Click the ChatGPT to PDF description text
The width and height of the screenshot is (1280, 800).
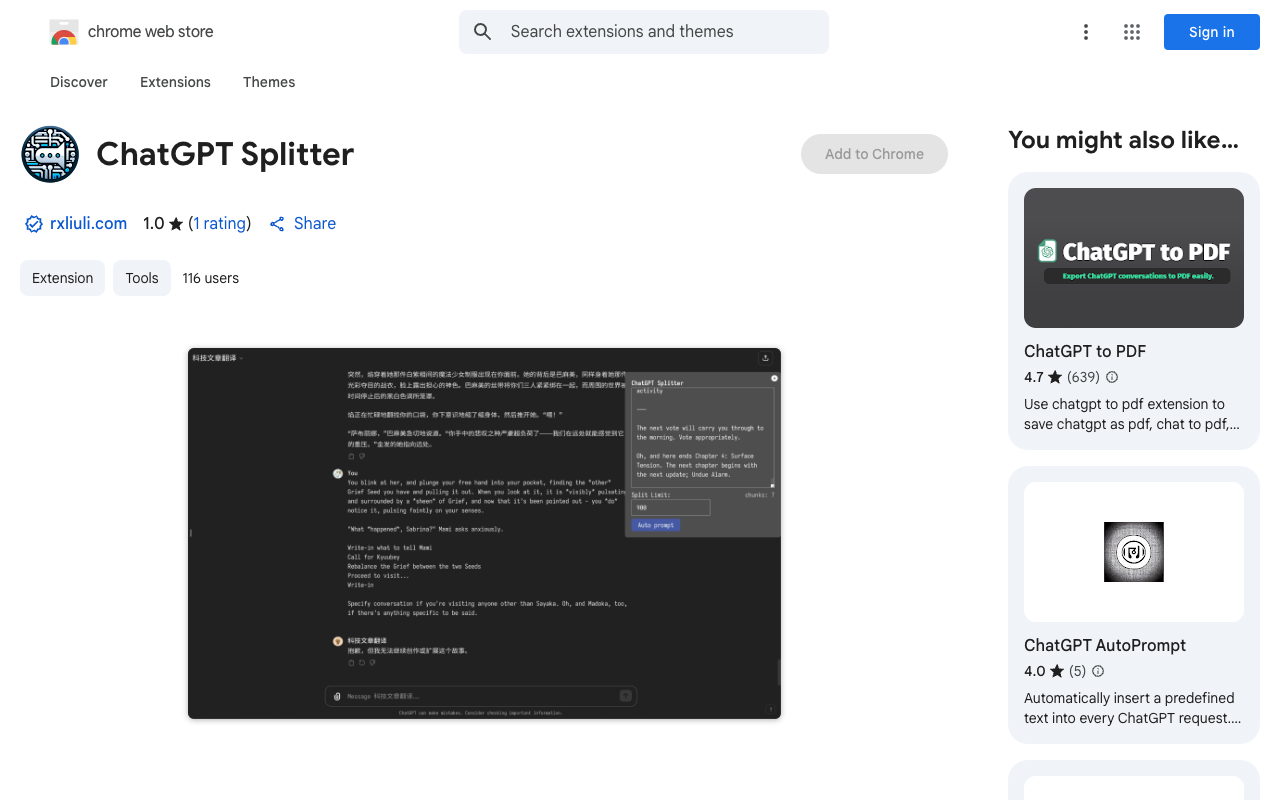point(1132,414)
